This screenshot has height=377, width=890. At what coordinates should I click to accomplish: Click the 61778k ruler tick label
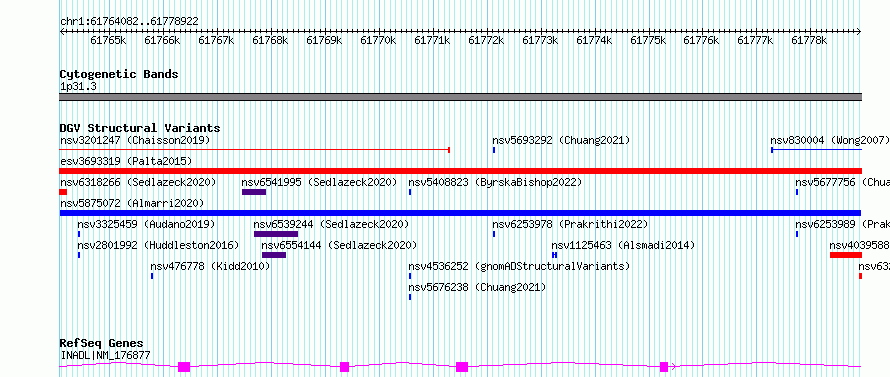tap(809, 40)
